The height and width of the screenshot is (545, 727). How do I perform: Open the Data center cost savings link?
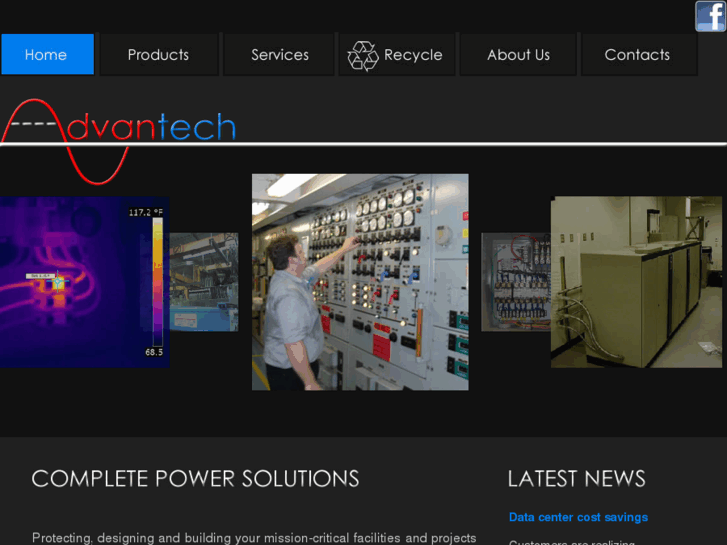click(578, 517)
